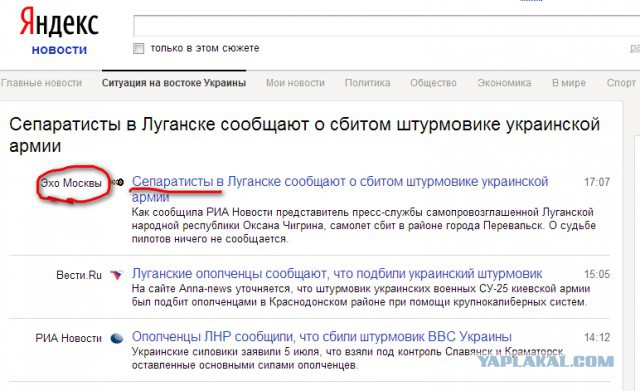Viewport: 640px width, 391px height.
Task: Go to the Спорт tab
Action: (x=621, y=83)
